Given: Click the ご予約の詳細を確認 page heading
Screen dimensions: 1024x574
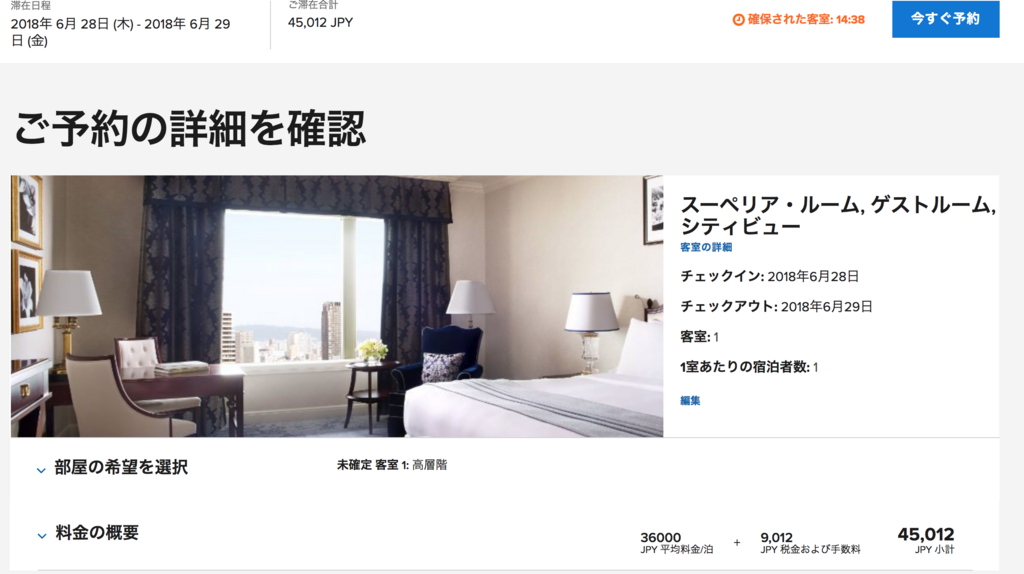Looking at the screenshot, I should (189, 128).
